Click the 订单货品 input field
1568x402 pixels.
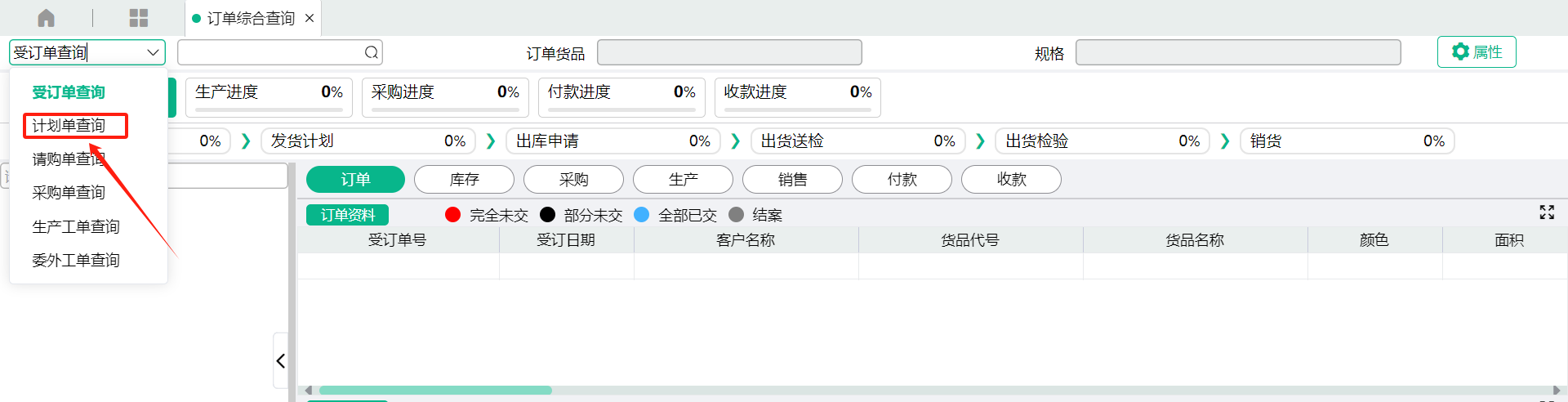click(729, 52)
